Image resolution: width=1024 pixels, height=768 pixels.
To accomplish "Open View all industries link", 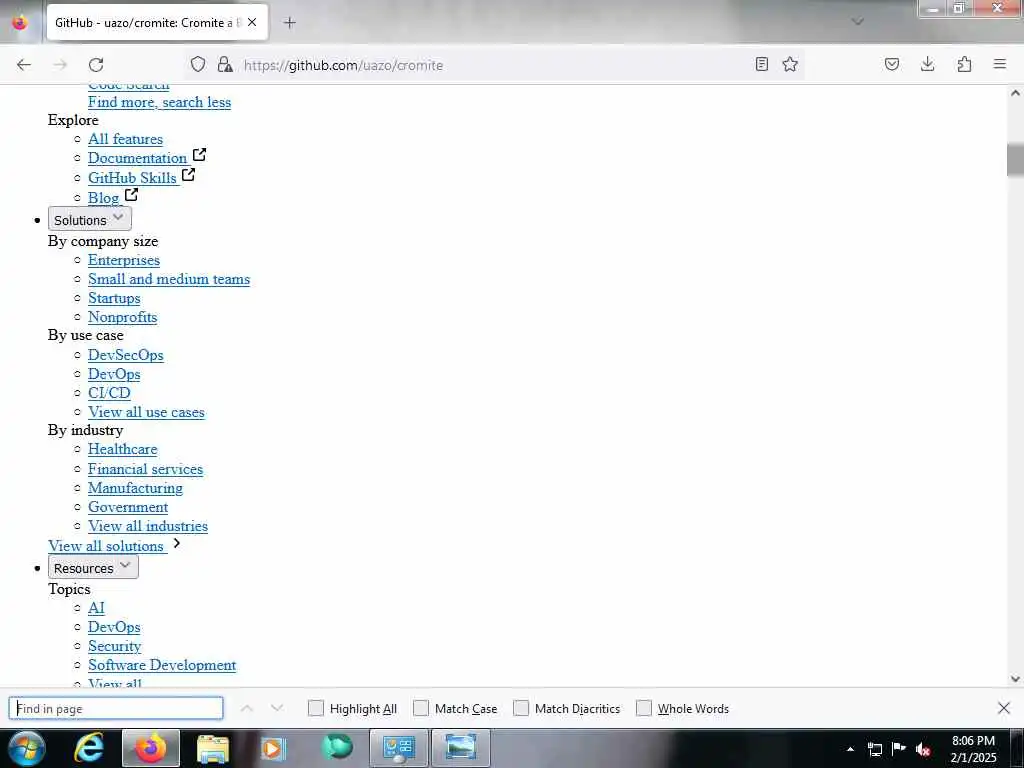I will tap(148, 526).
